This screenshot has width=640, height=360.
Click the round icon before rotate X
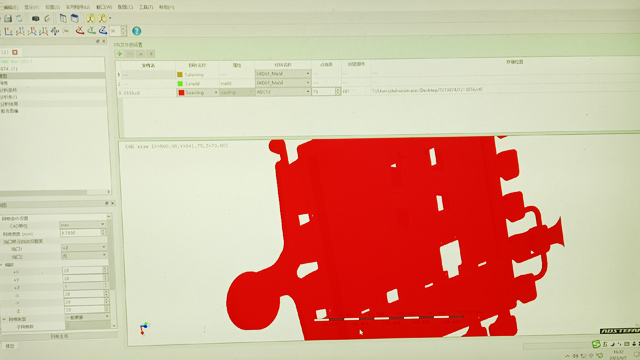point(66,31)
